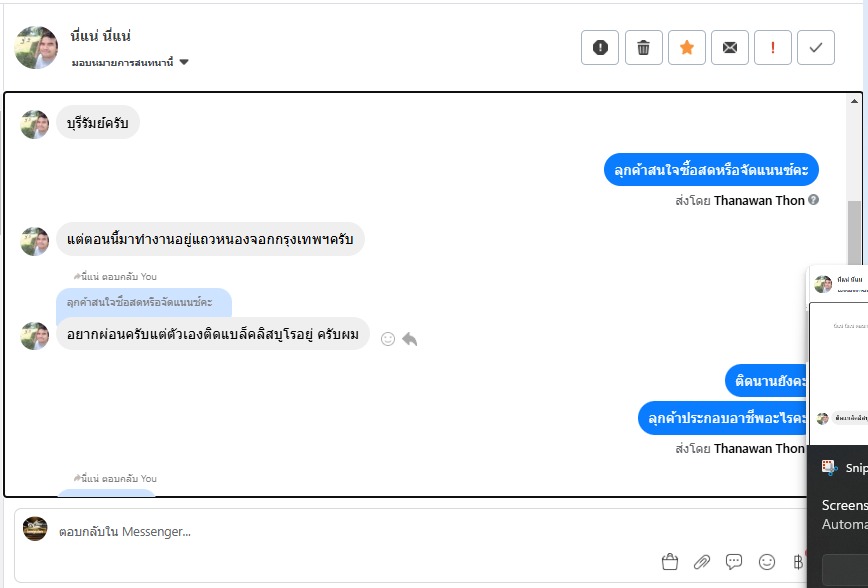Click the red exclamation priority icon
The width and height of the screenshot is (868, 588).
coord(773,47)
